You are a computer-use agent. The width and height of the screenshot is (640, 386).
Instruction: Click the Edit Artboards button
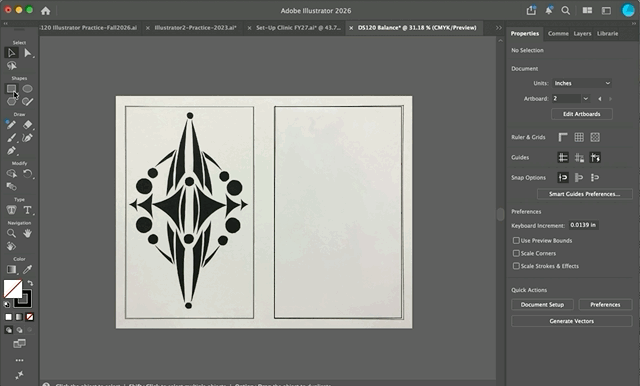[x=582, y=114]
